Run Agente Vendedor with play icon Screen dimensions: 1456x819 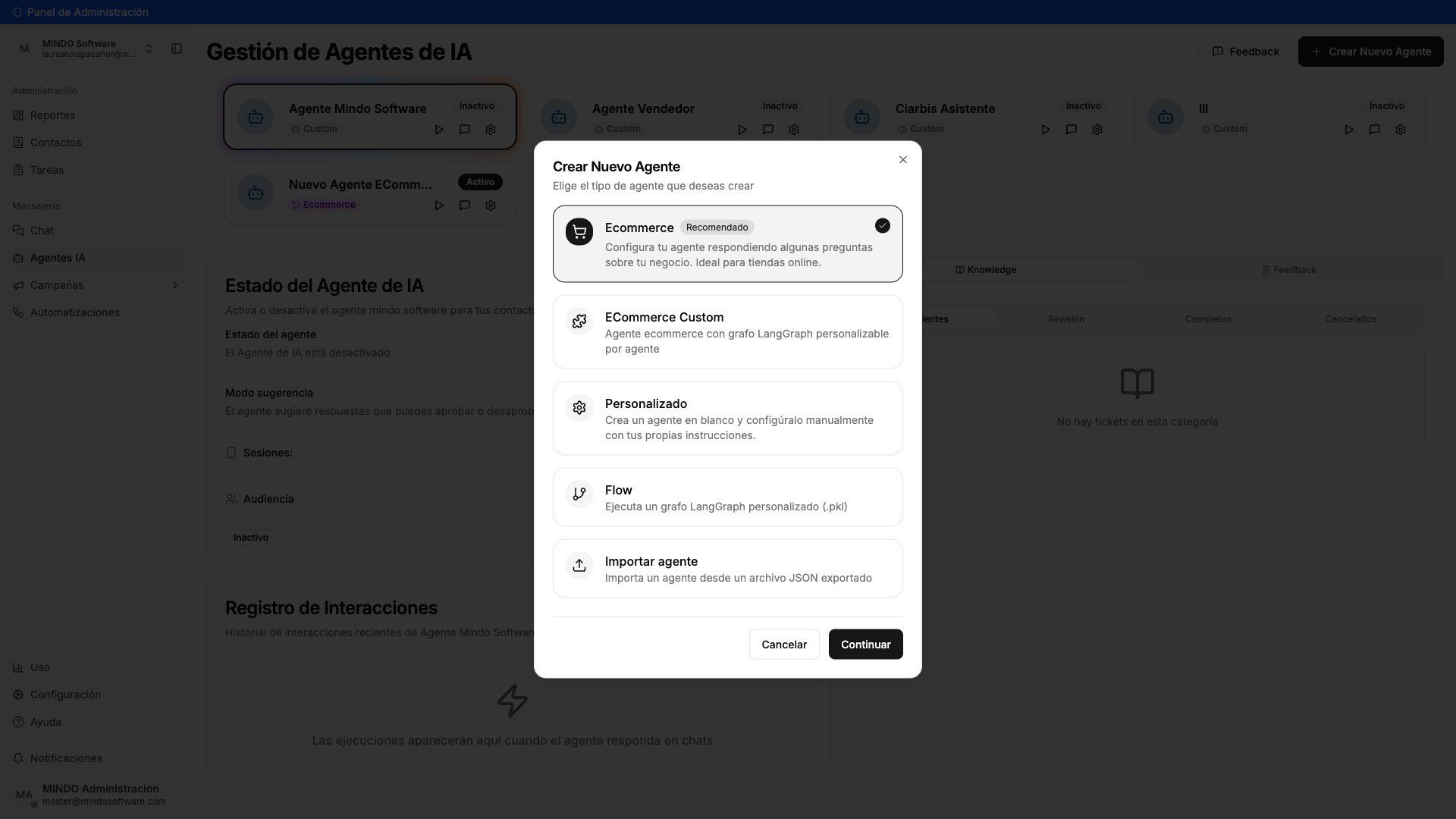point(742,130)
